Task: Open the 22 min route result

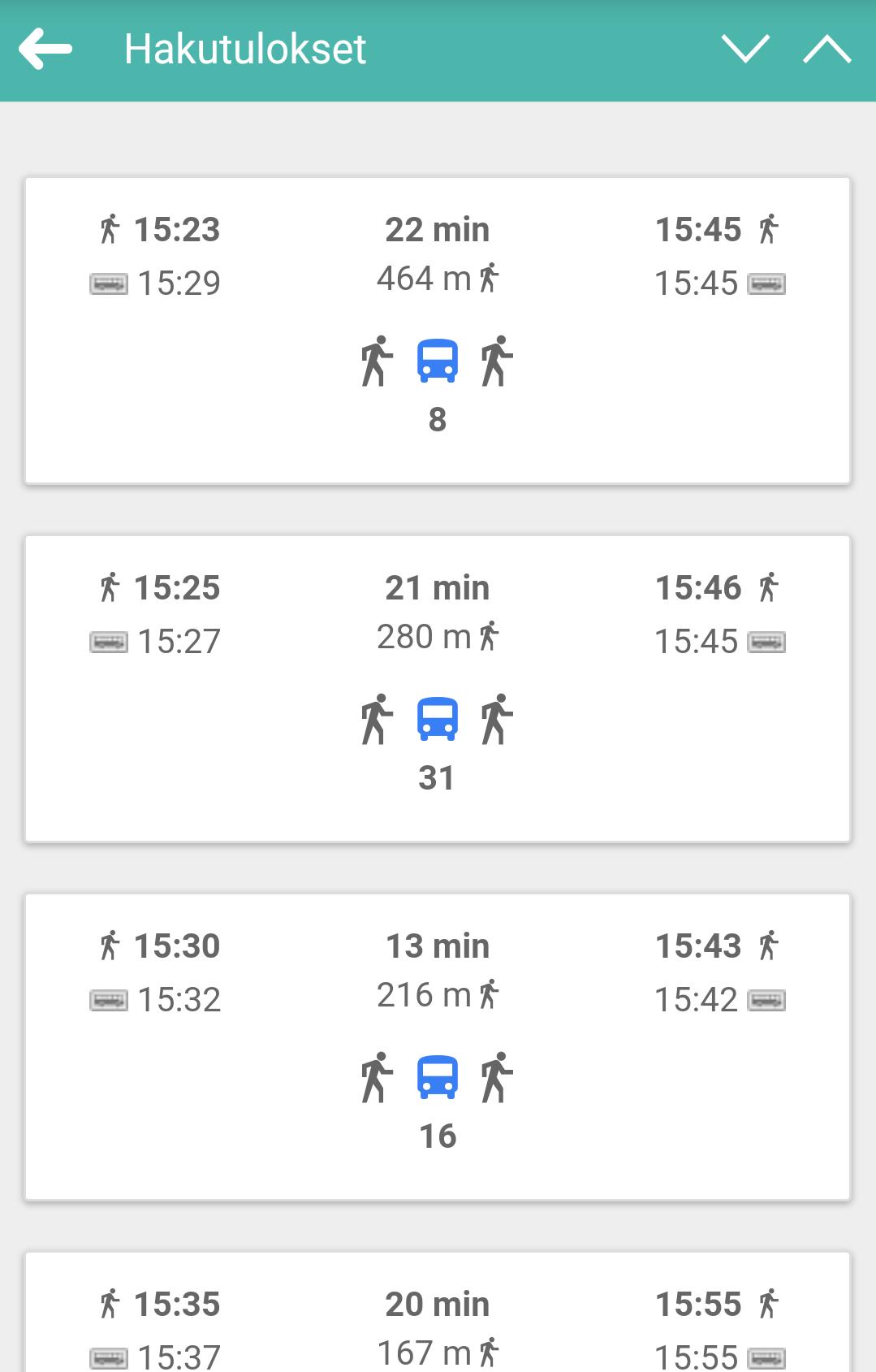Action: pyautogui.click(x=438, y=330)
